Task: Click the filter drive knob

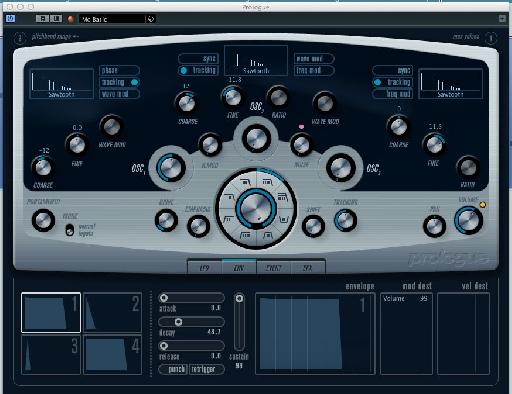Action: (166, 220)
